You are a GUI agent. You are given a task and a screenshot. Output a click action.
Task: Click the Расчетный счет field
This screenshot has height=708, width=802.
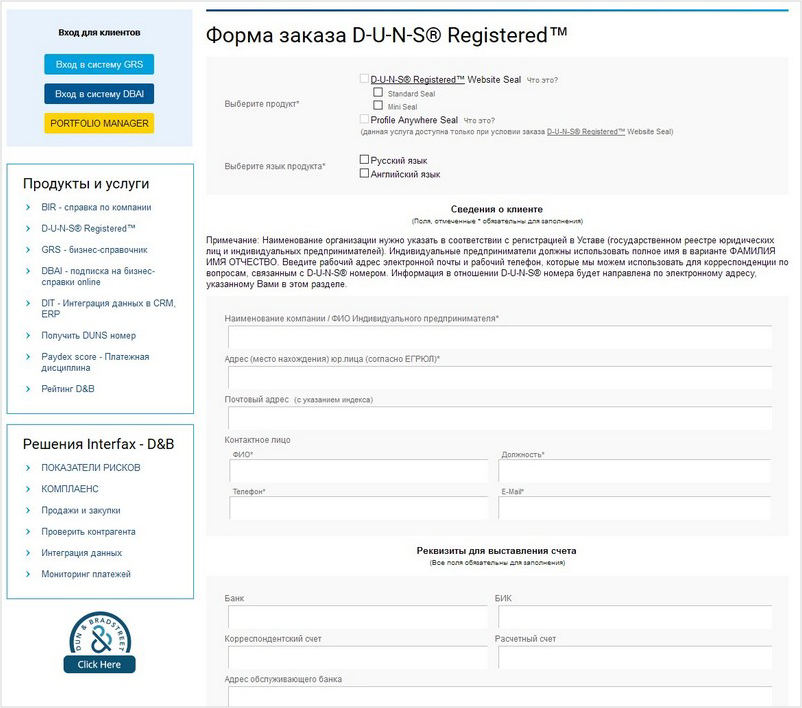click(635, 657)
